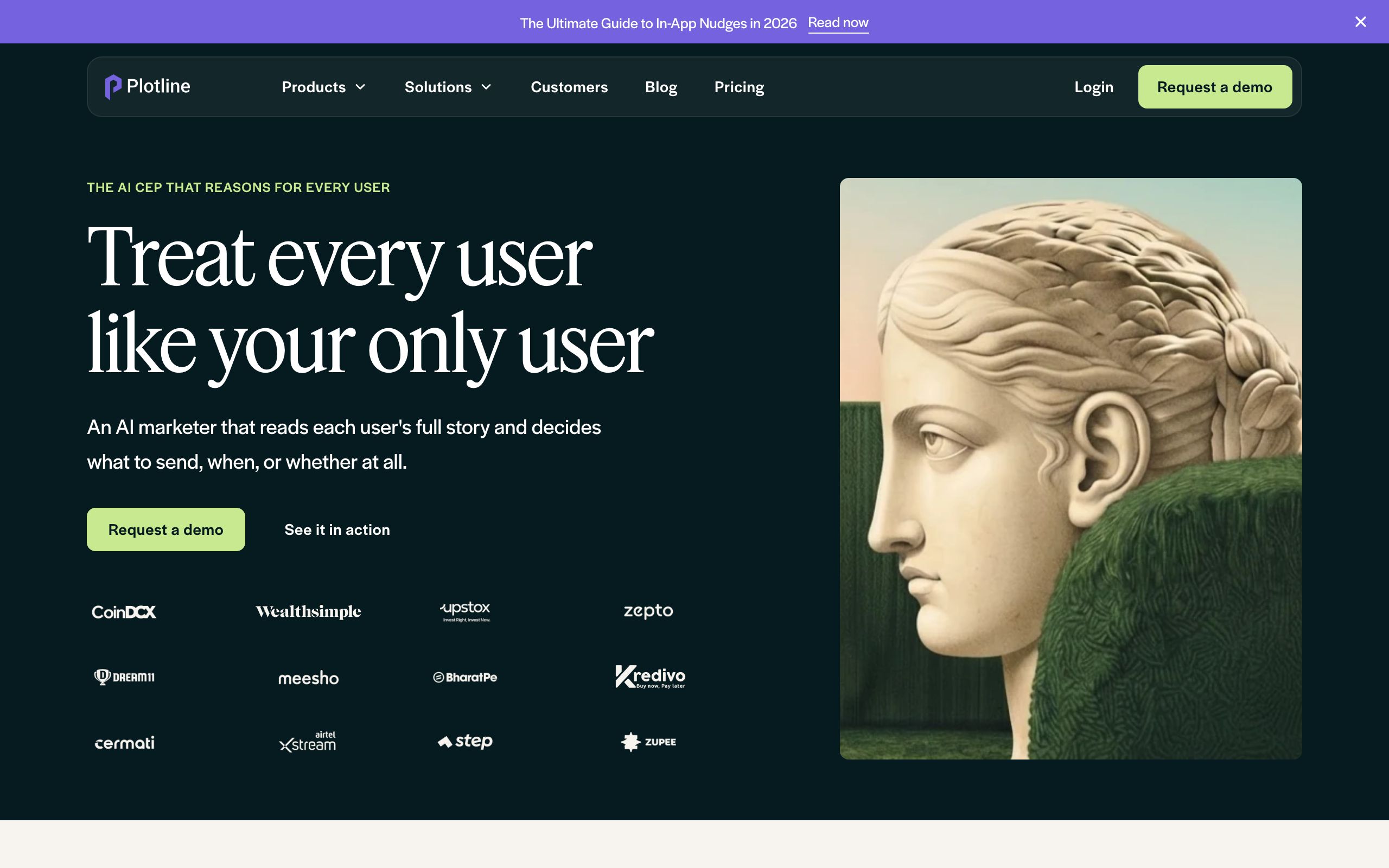Click the Kredivo logo
The height and width of the screenshot is (868, 1389).
pos(649,677)
